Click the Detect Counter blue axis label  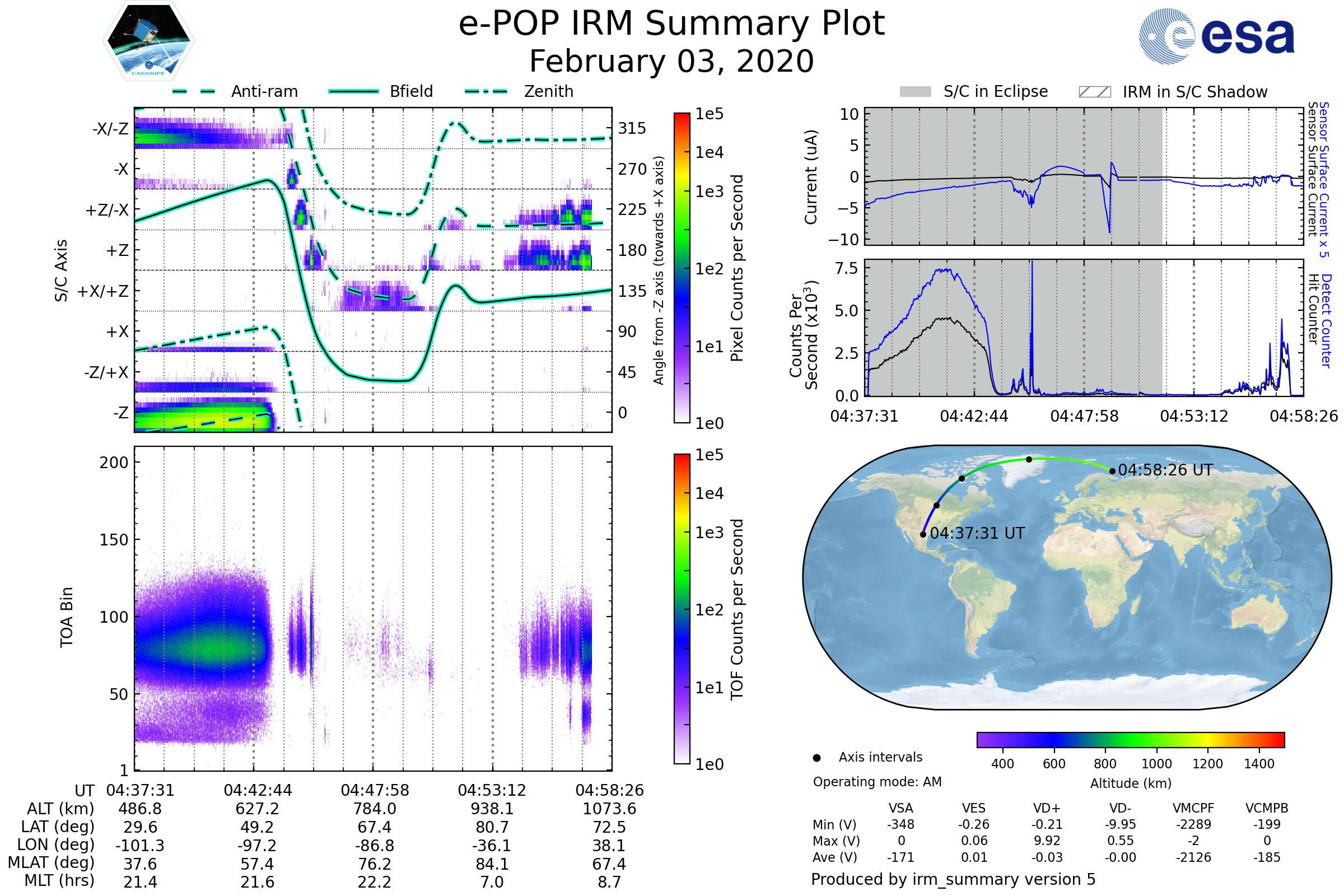1326,320
